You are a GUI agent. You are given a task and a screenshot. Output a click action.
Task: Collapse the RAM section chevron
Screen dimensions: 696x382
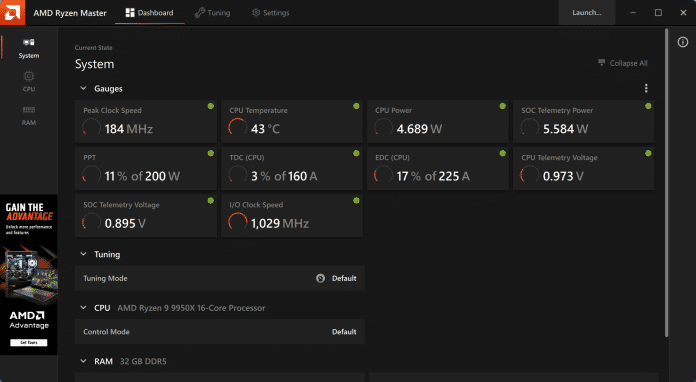pyautogui.click(x=83, y=361)
